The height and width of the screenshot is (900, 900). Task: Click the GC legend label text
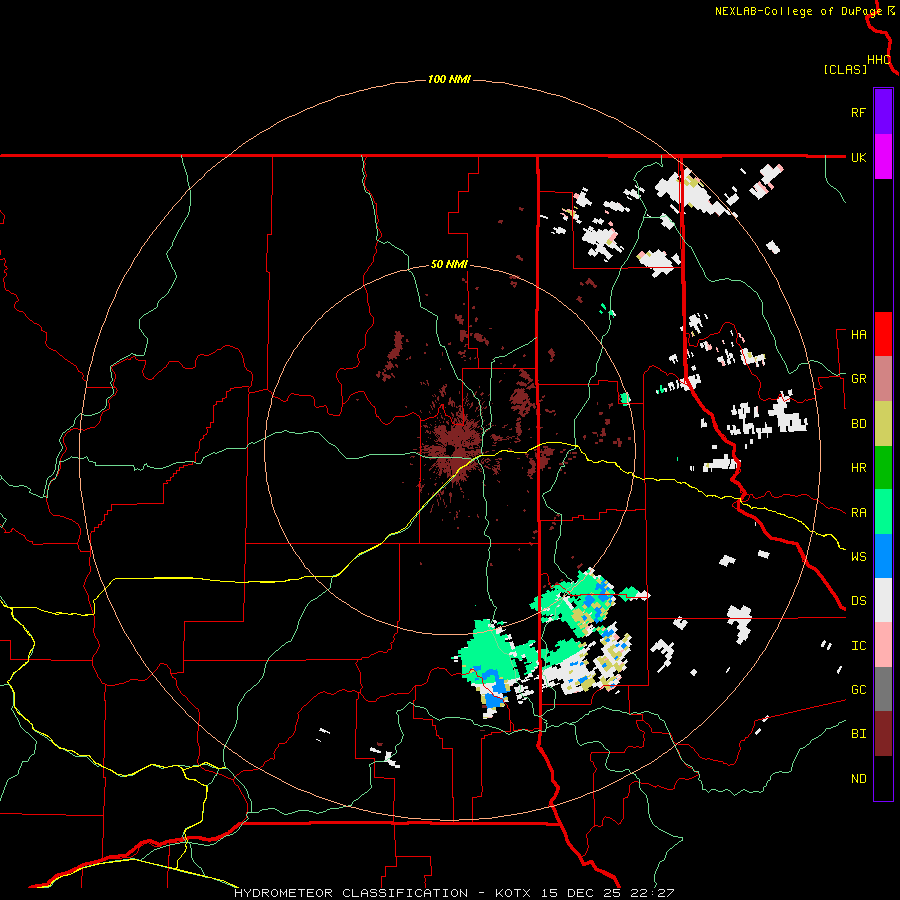click(x=858, y=690)
